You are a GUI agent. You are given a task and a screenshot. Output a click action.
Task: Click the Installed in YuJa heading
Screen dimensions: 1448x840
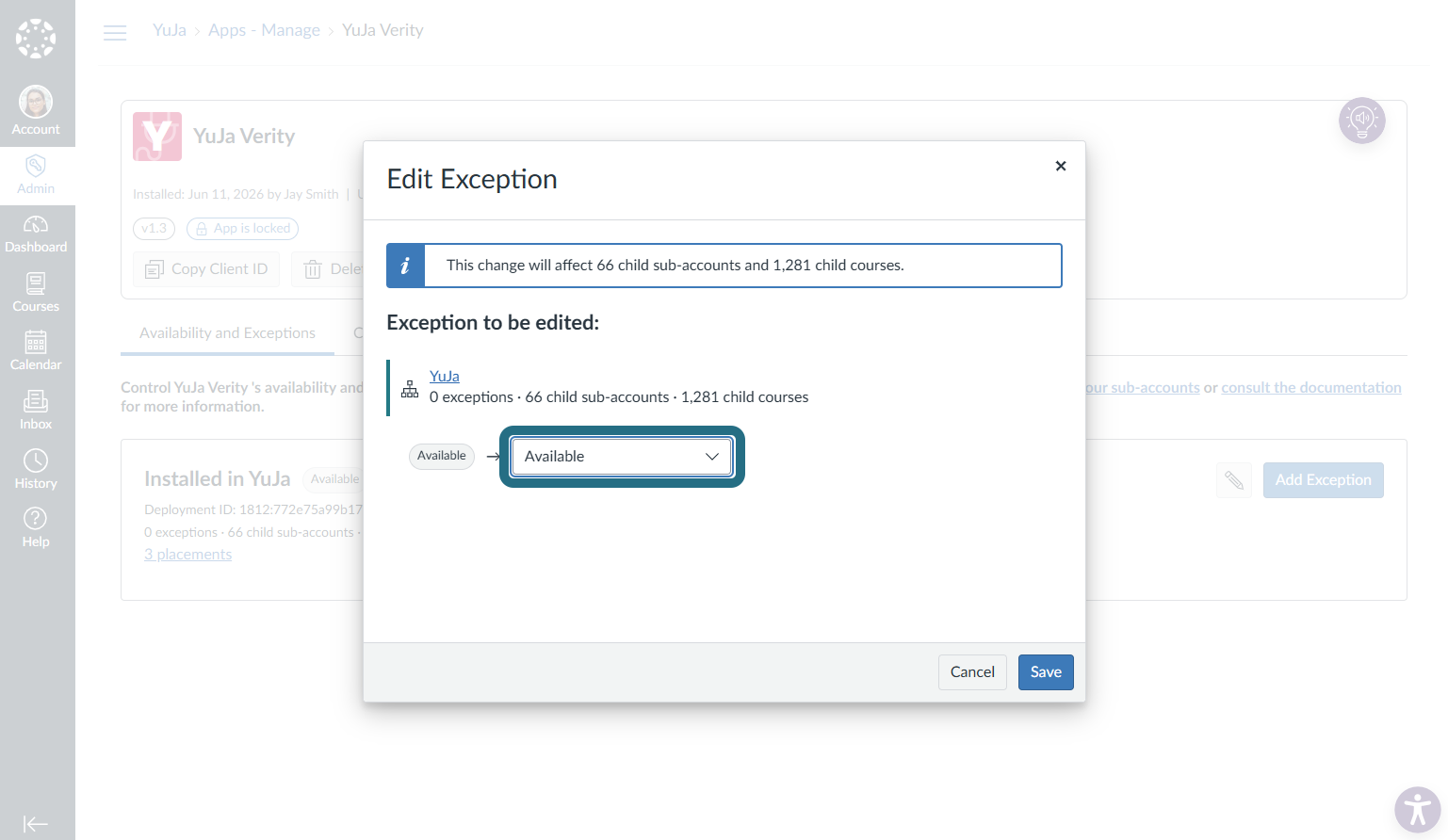pyautogui.click(x=218, y=479)
